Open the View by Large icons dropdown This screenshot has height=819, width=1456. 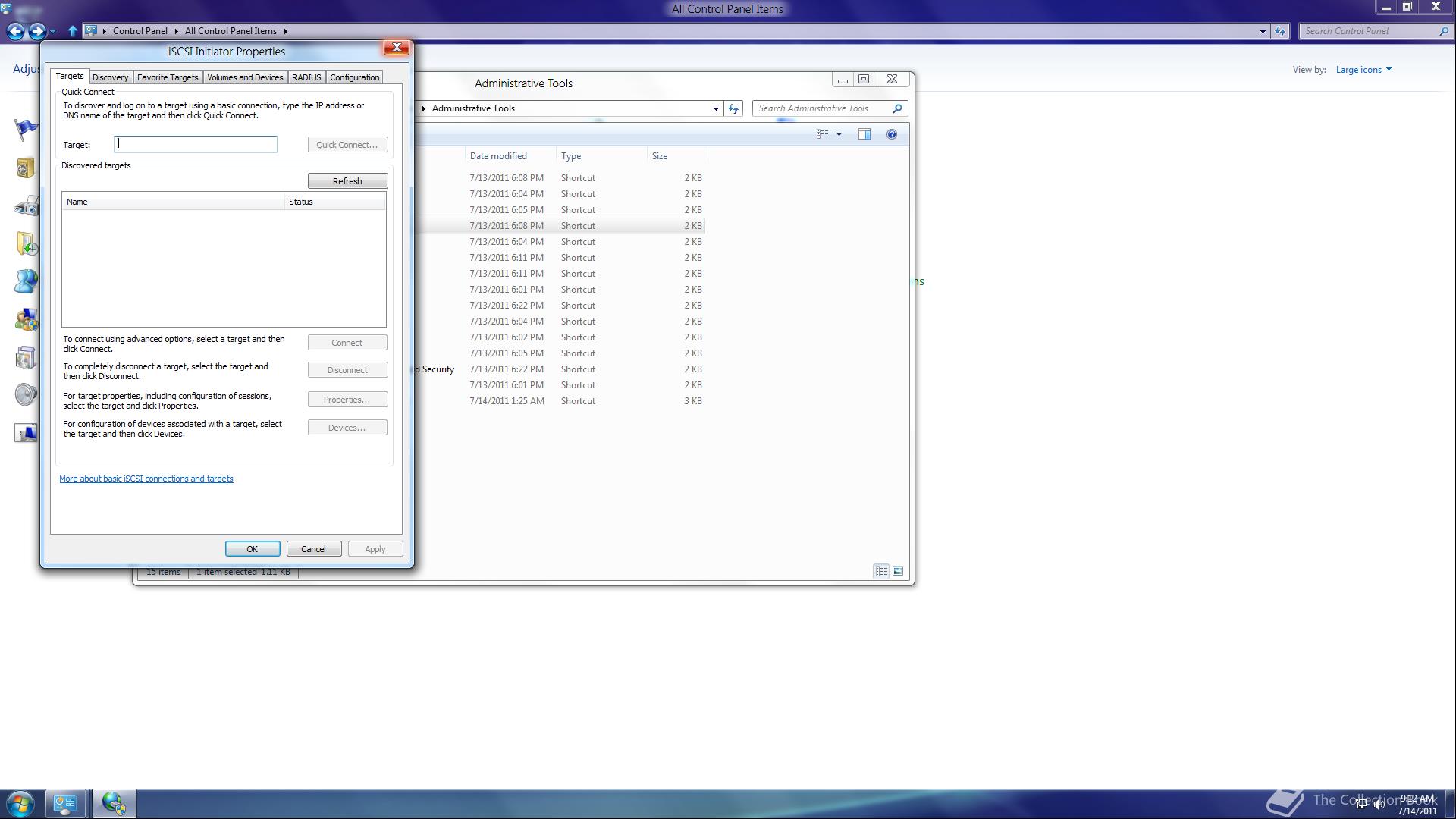(x=1363, y=70)
